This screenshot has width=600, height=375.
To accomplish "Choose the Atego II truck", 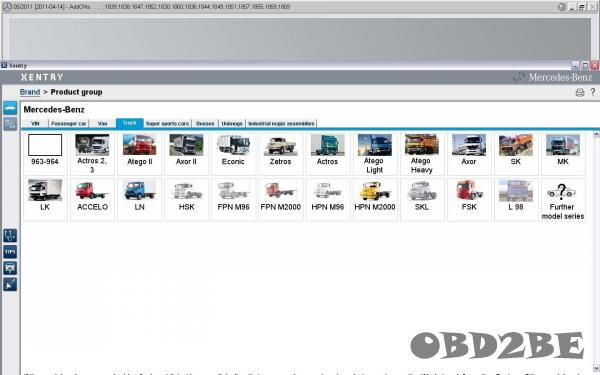I will (140, 154).
